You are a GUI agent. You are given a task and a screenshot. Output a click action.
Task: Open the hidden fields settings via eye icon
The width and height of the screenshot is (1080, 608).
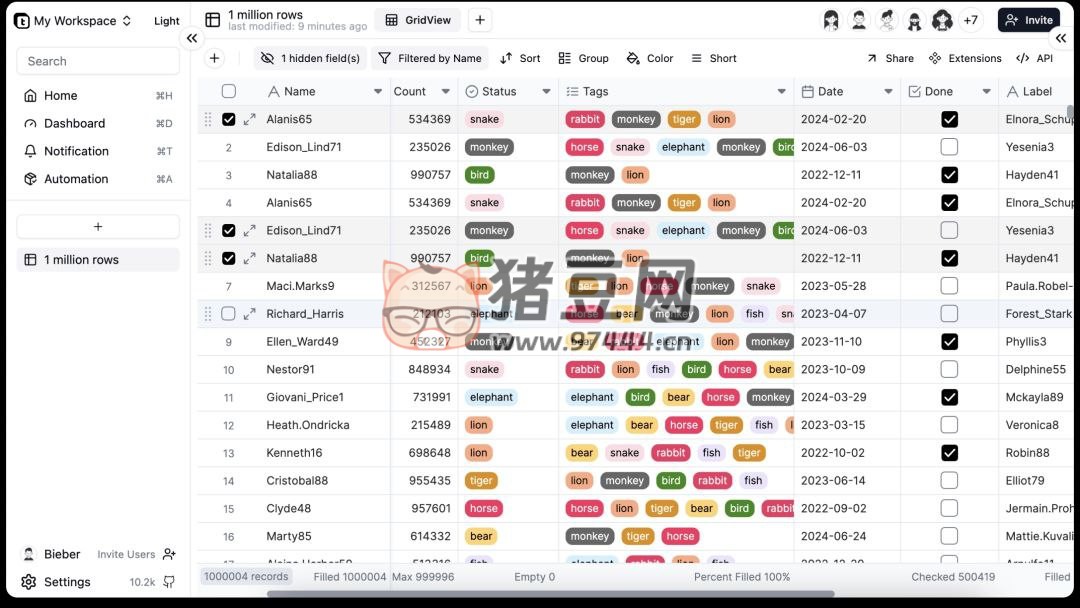pyautogui.click(x=266, y=58)
